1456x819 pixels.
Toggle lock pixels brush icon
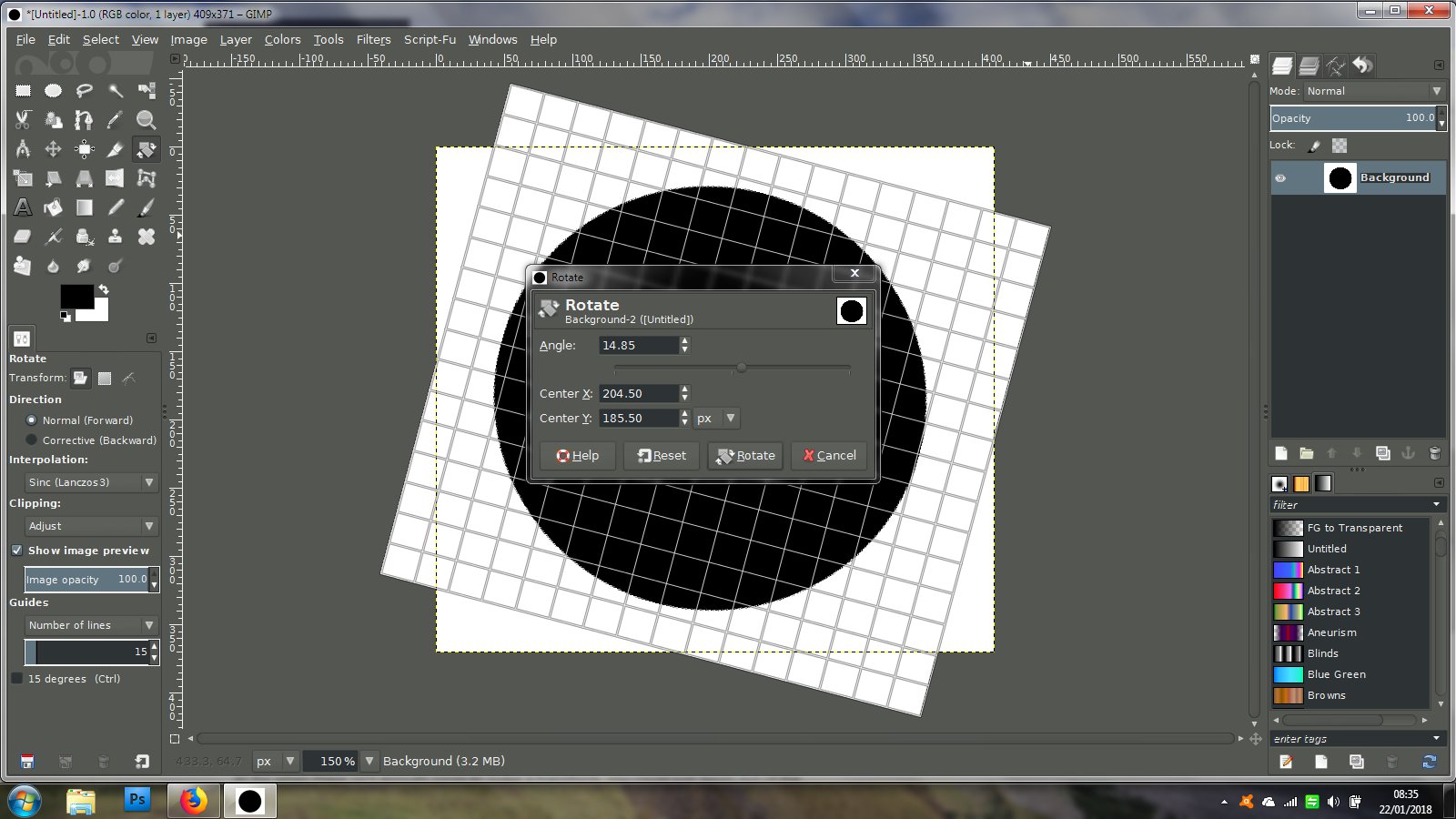1314,146
